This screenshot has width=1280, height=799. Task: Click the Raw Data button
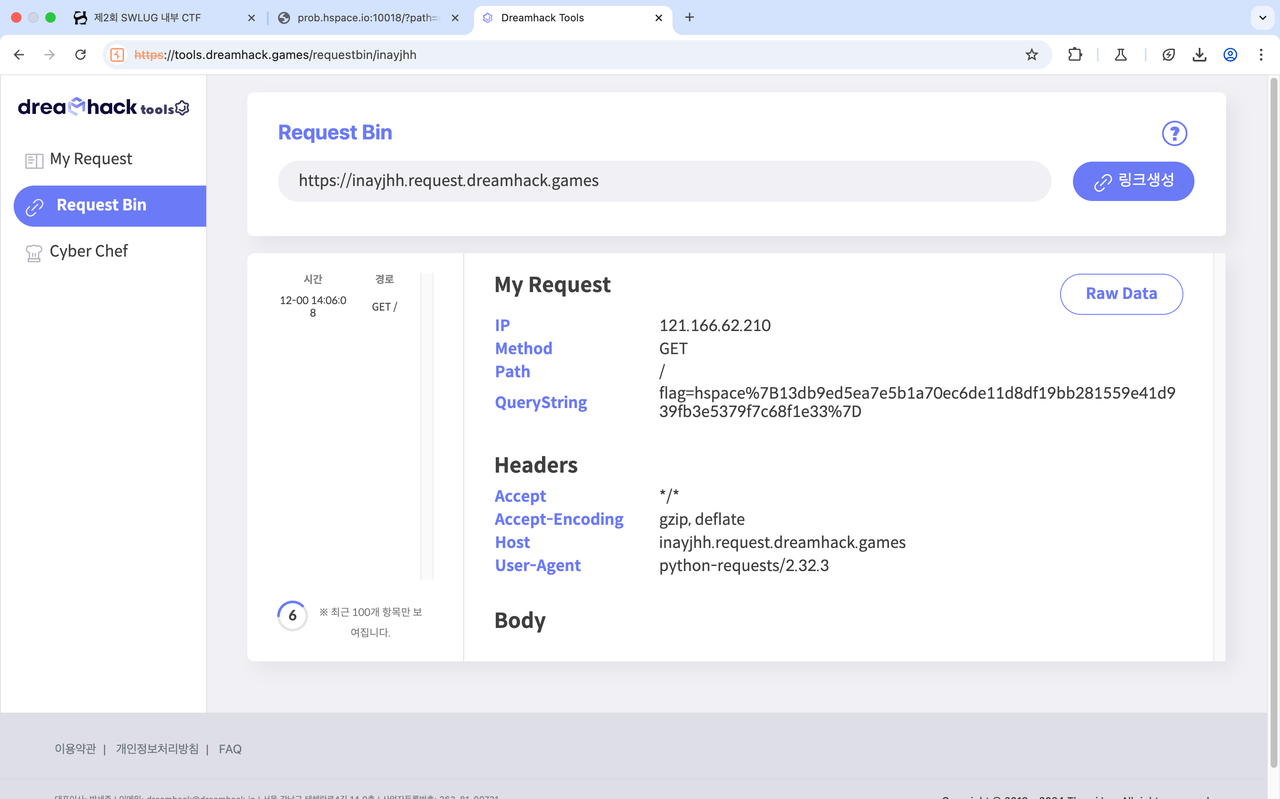pyautogui.click(x=1121, y=294)
